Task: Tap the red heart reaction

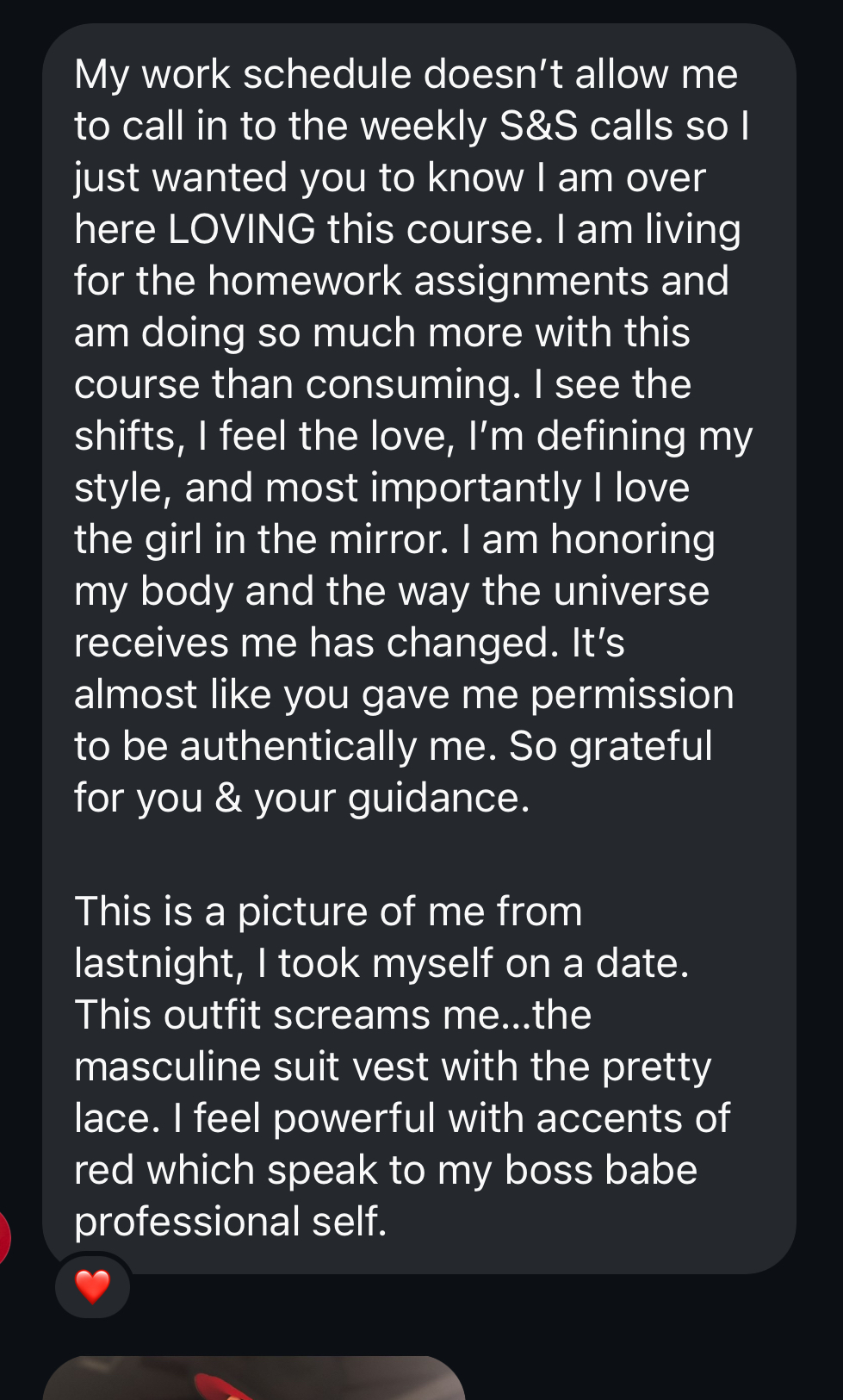Action: [93, 1287]
